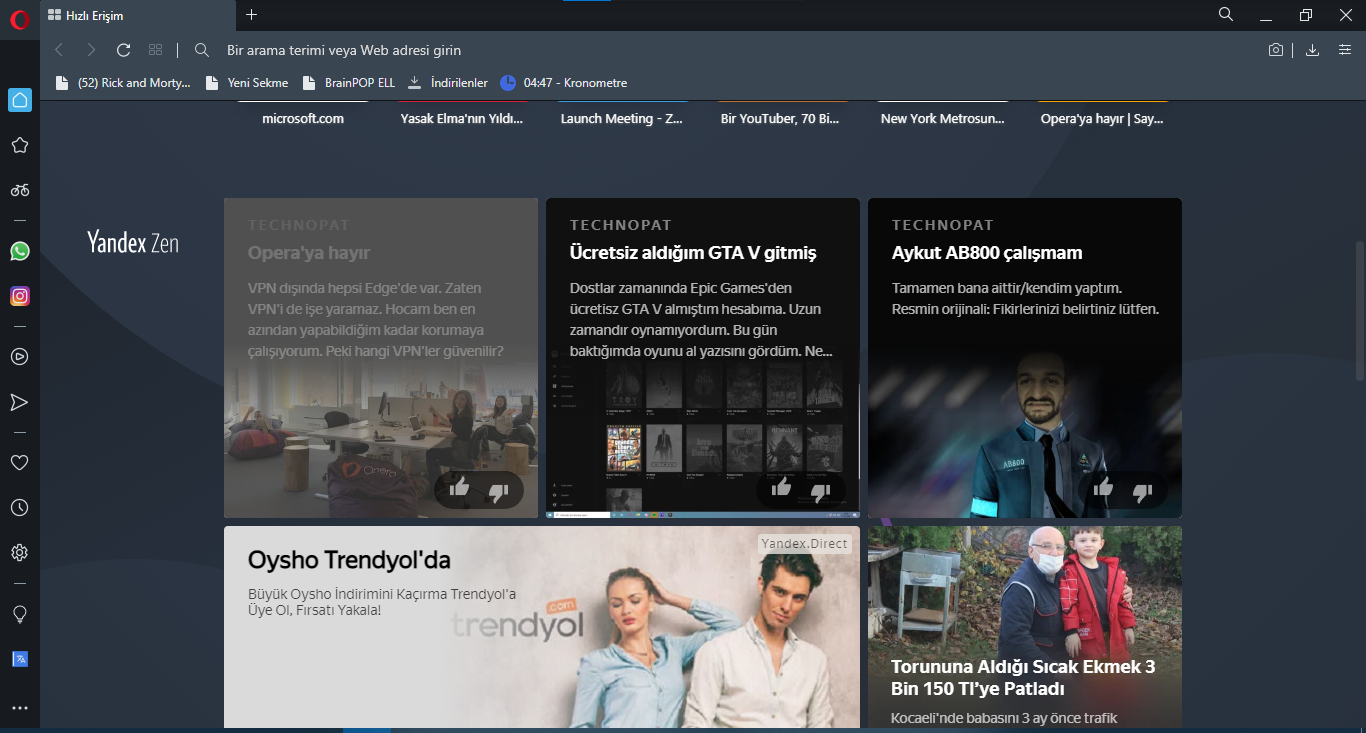This screenshot has width=1366, height=733.
Task: Go to Speed Dial home in sidebar
Action: 19,100
